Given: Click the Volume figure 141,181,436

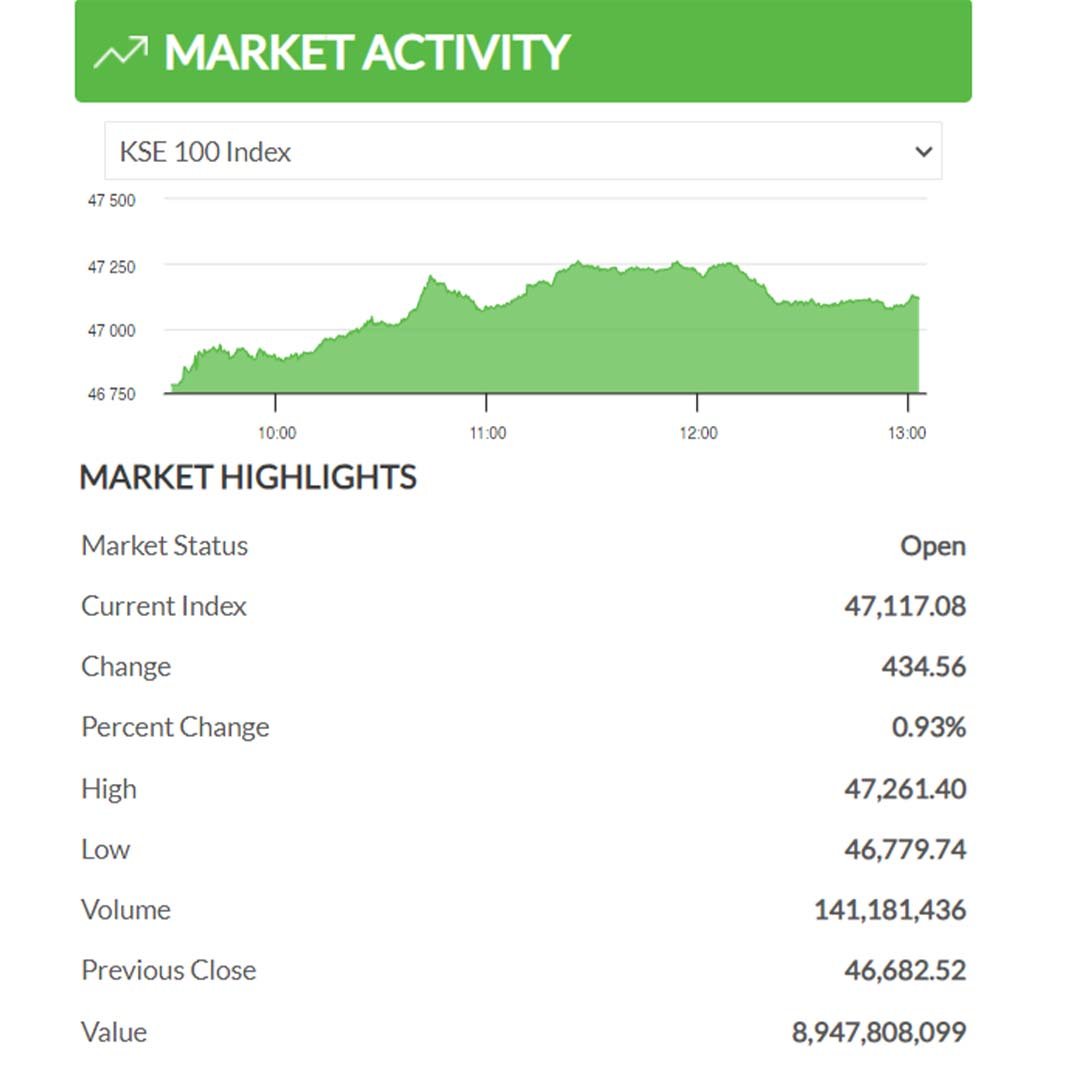Looking at the screenshot, I should point(889,910).
